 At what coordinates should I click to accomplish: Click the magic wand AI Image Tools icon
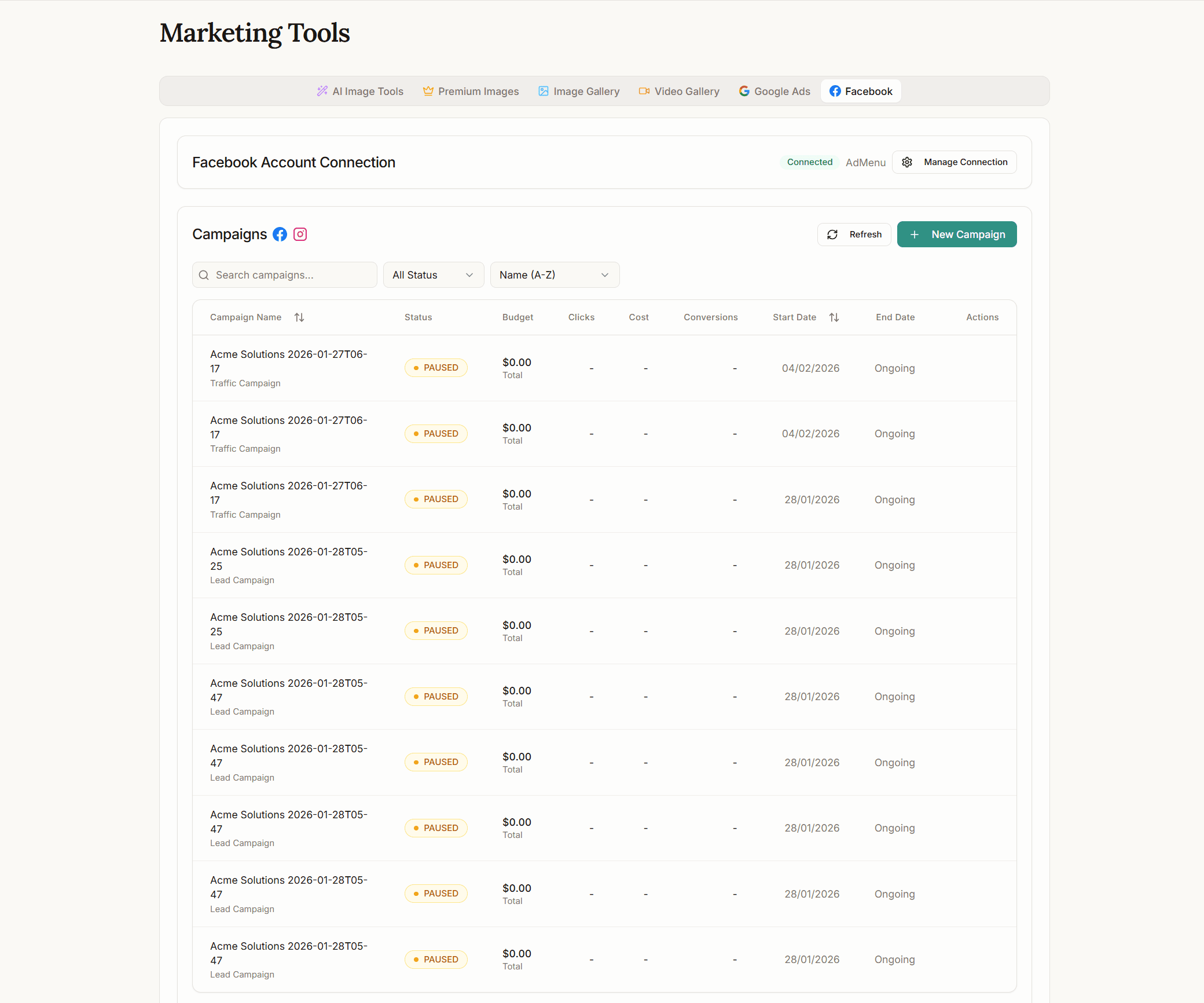point(322,91)
